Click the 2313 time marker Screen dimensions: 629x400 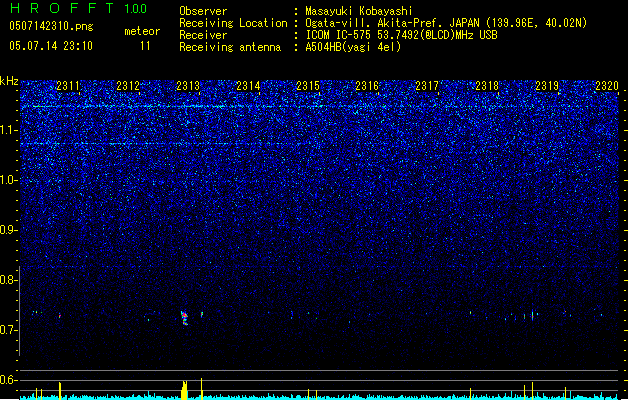coord(188,86)
